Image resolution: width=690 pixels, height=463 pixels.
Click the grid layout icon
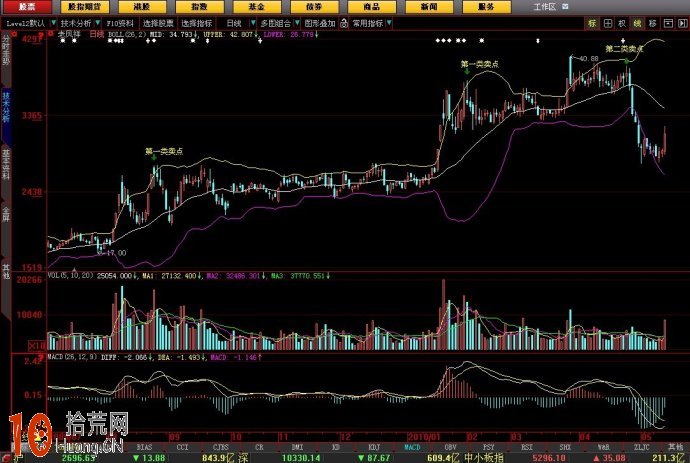click(608, 23)
